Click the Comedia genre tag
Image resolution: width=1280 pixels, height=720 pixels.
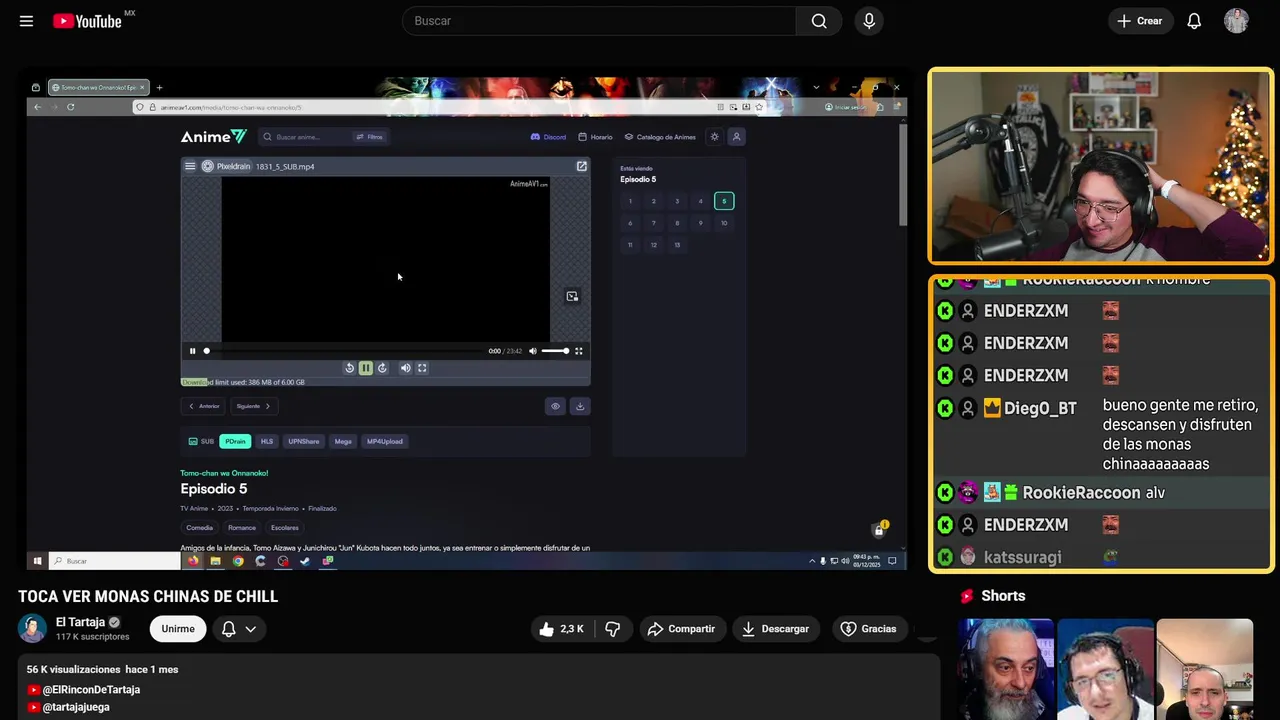(x=199, y=528)
